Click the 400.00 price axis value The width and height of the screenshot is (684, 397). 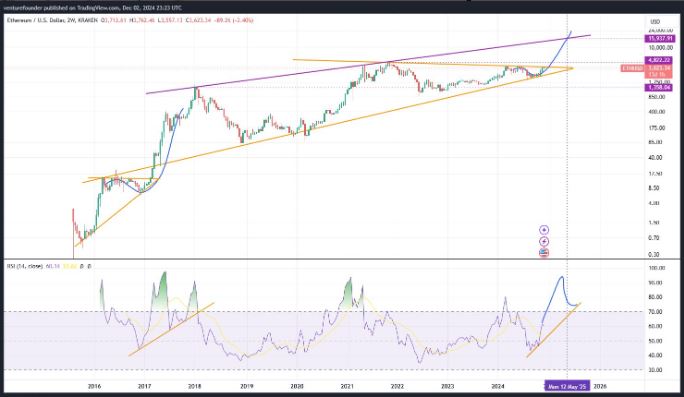(658, 112)
